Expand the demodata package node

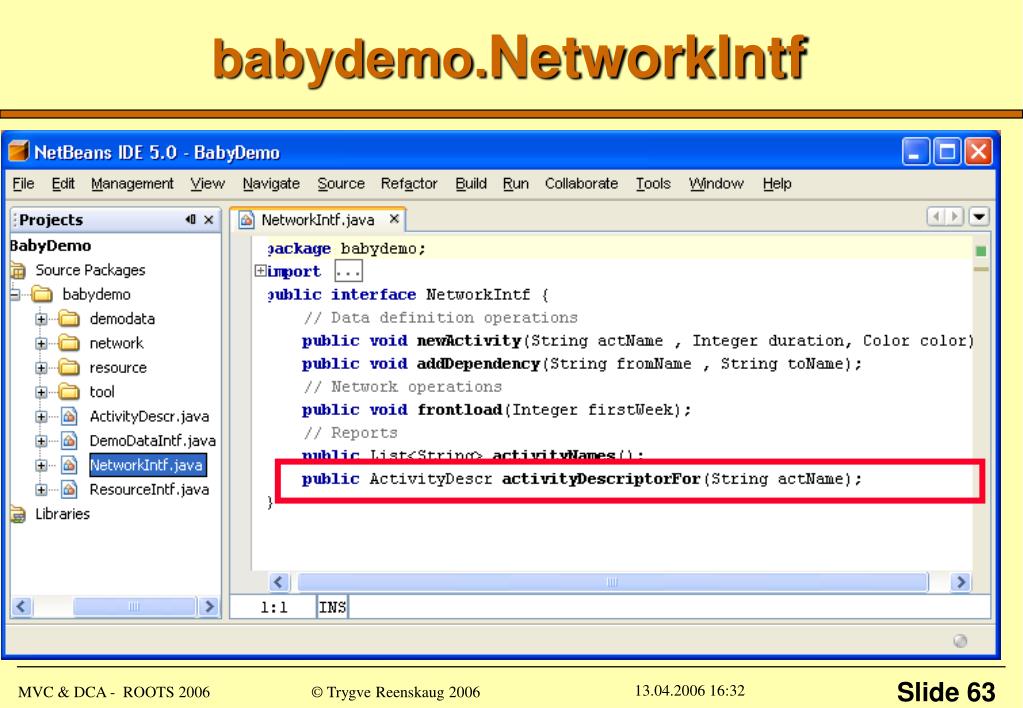[41, 319]
